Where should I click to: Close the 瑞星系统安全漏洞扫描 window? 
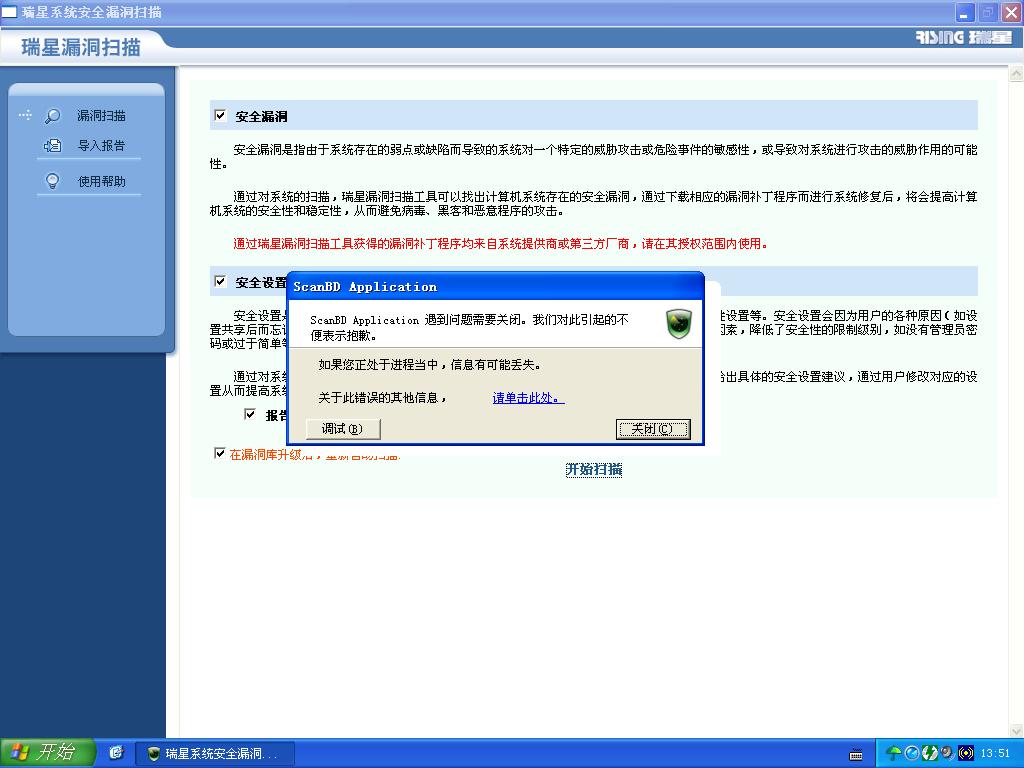(x=1011, y=12)
